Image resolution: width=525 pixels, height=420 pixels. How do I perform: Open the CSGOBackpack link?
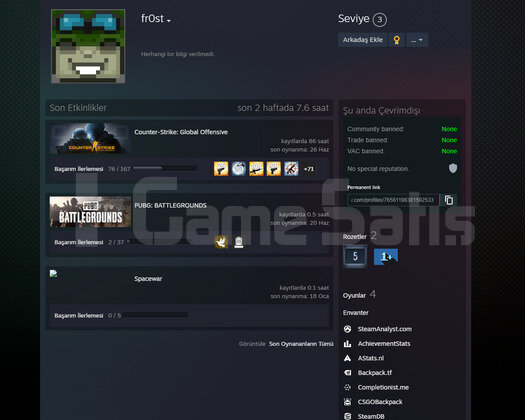tap(380, 402)
